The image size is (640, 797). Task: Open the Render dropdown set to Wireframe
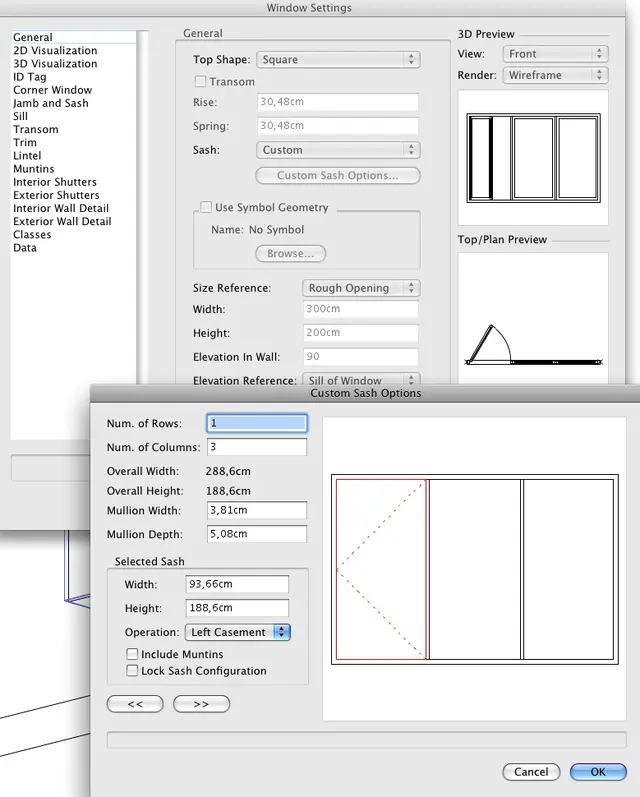click(x=558, y=75)
